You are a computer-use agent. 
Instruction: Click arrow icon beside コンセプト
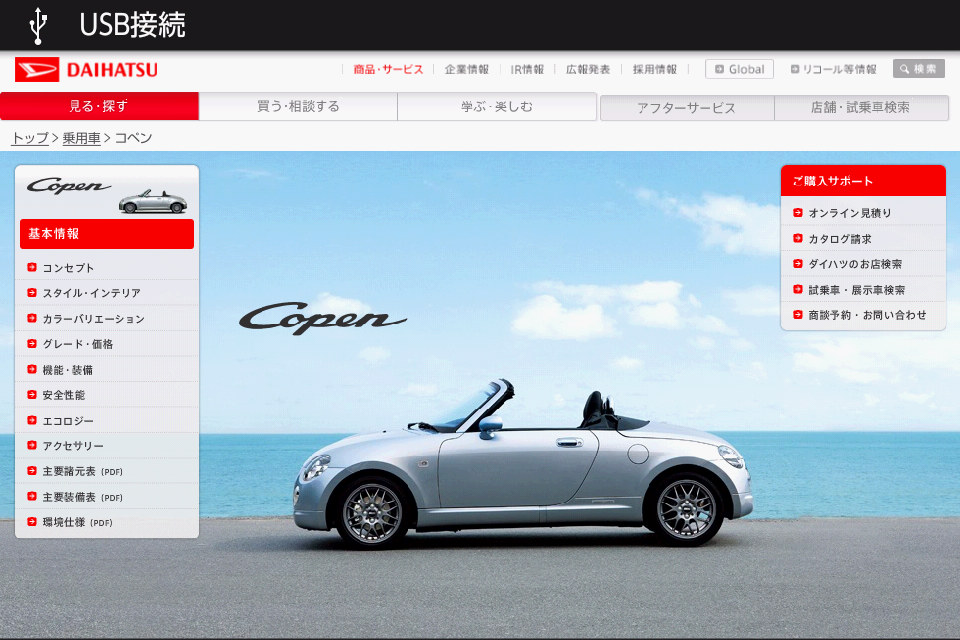click(32, 267)
